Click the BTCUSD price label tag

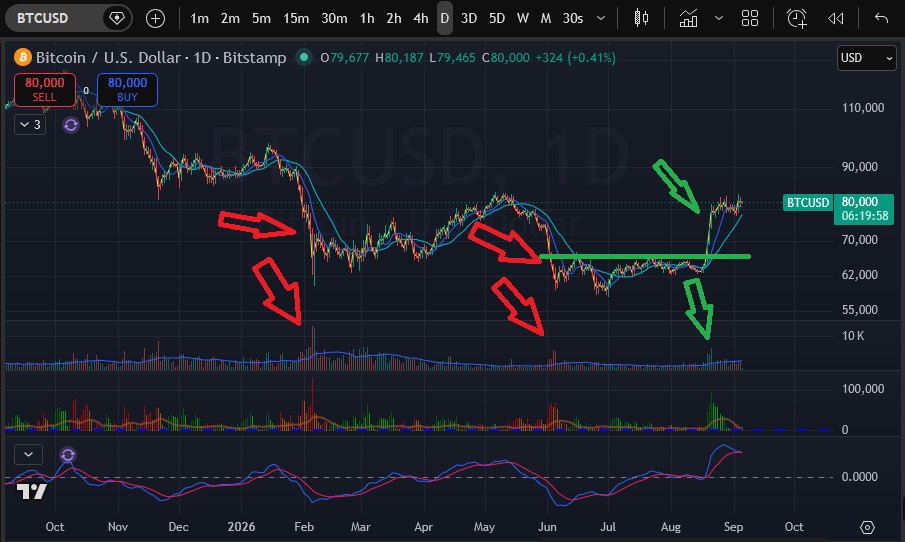[807, 203]
